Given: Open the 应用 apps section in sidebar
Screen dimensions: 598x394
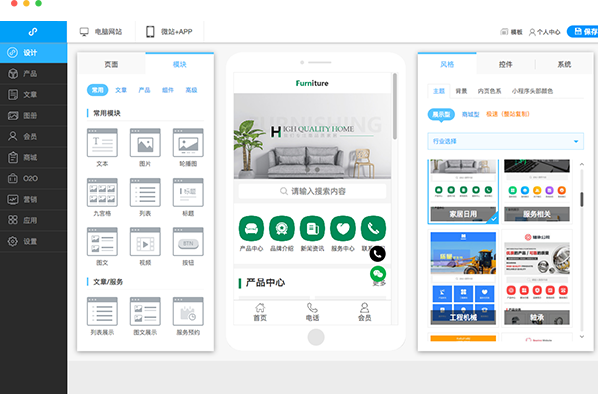Looking at the screenshot, I should 33,220.
